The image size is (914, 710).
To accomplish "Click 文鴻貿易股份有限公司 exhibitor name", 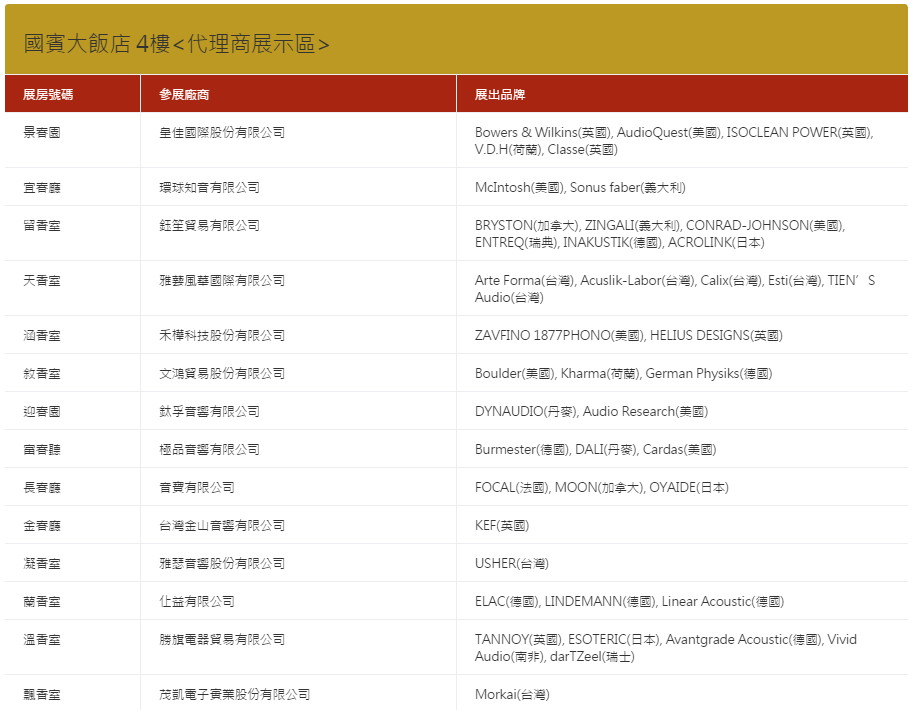I will click(x=222, y=373).
